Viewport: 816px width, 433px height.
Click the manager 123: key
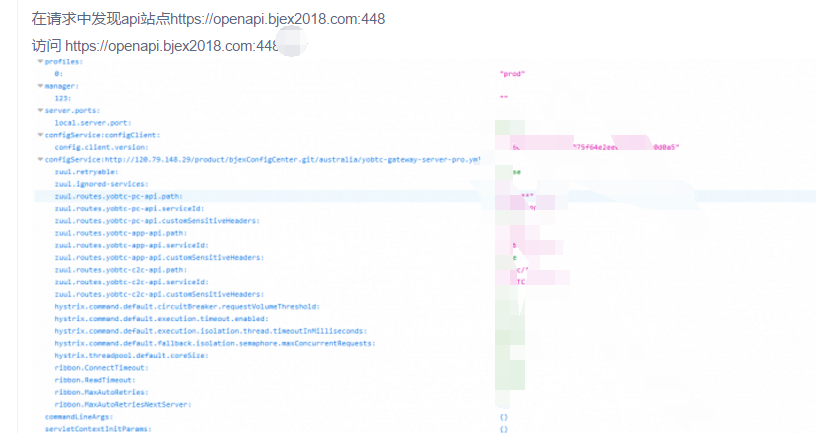[63, 98]
